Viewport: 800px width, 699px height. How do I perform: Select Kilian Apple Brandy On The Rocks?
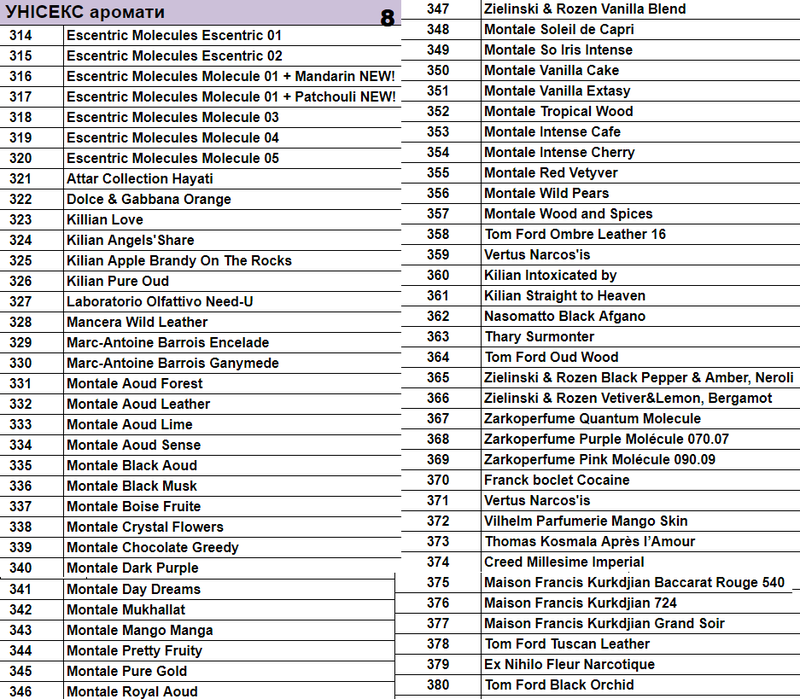pyautogui.click(x=179, y=261)
